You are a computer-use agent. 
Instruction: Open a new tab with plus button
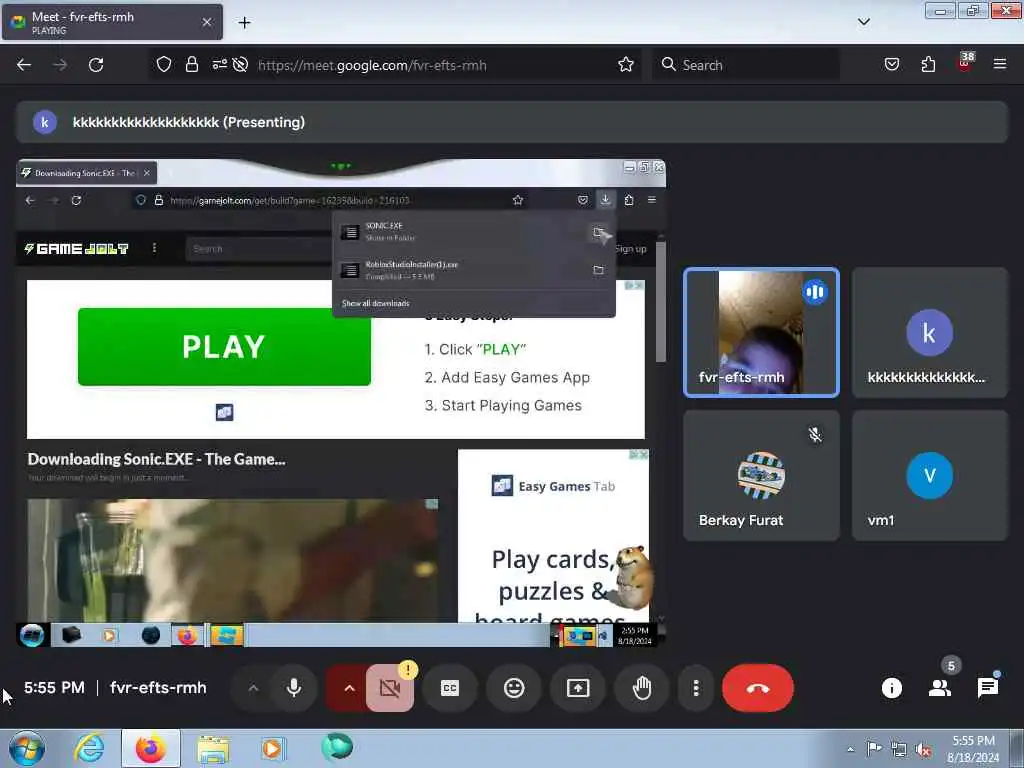click(244, 23)
